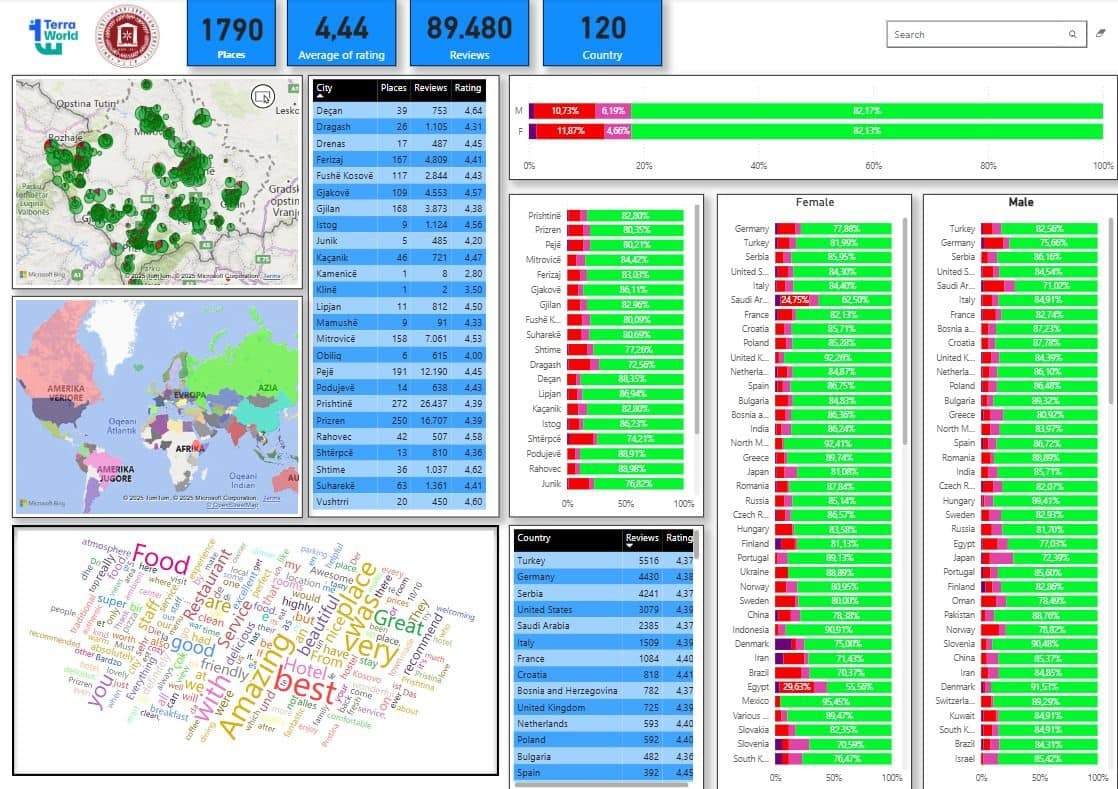Screen dimensions: 1118x789
Task: Select the Germany bar in the Female chart
Action: (x=832, y=228)
